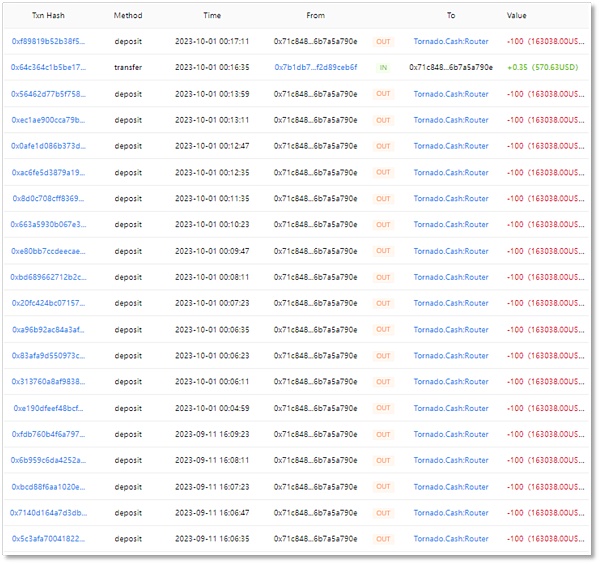Click sender address 0x7b1db7...f2d89ceb6f
The image size is (600, 564).
315,67
